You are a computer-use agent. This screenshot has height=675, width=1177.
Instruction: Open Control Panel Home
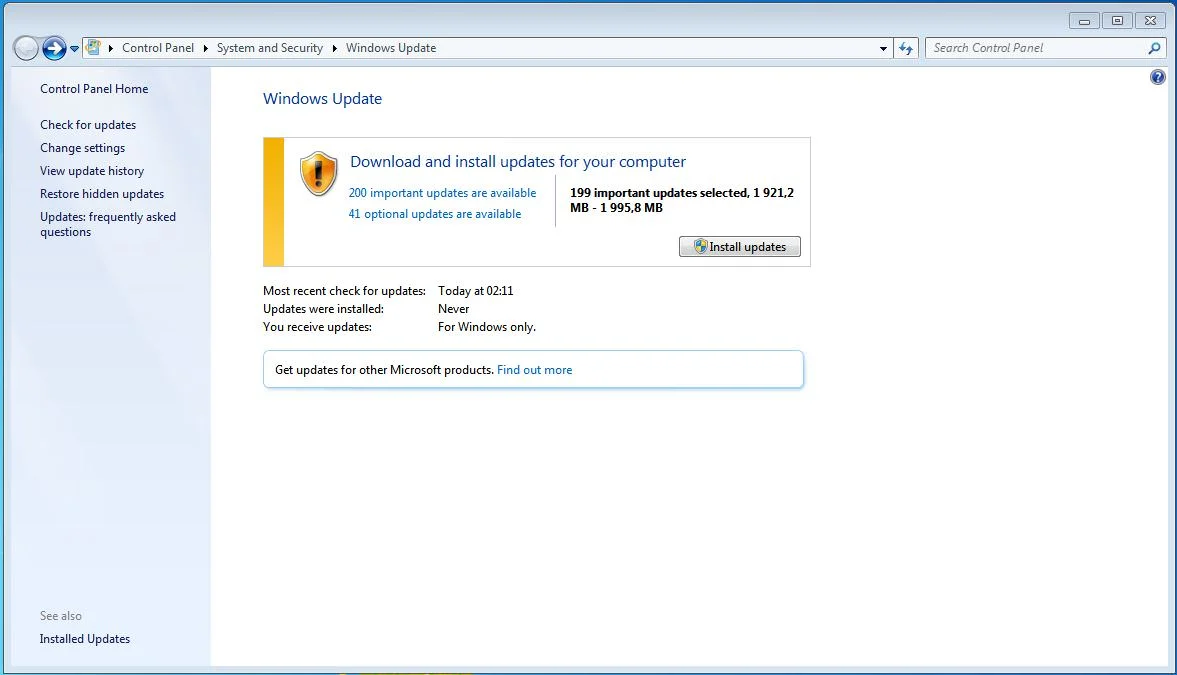pos(94,89)
